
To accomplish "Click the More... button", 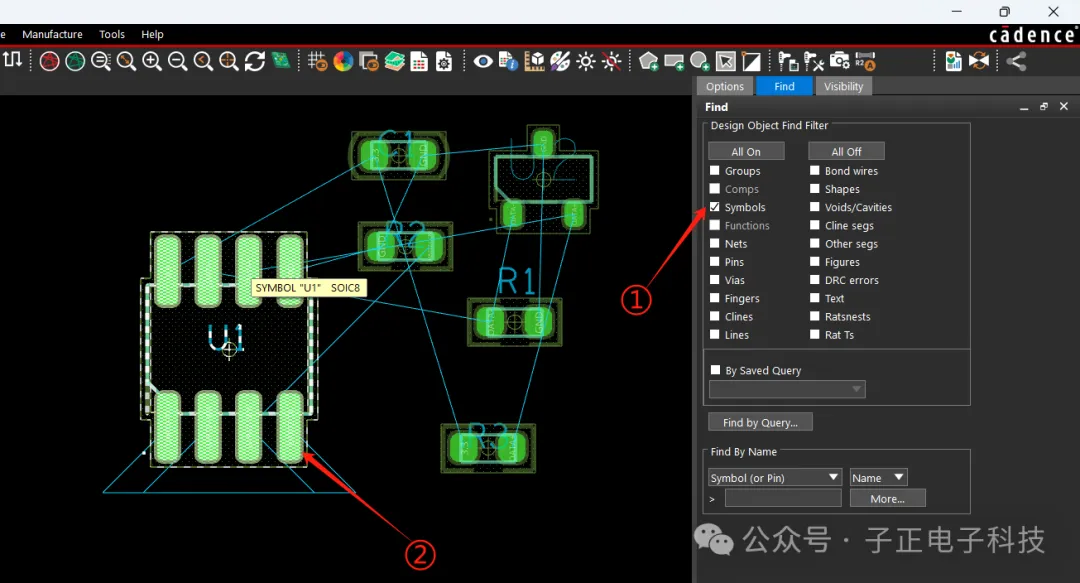I will pos(887,498).
